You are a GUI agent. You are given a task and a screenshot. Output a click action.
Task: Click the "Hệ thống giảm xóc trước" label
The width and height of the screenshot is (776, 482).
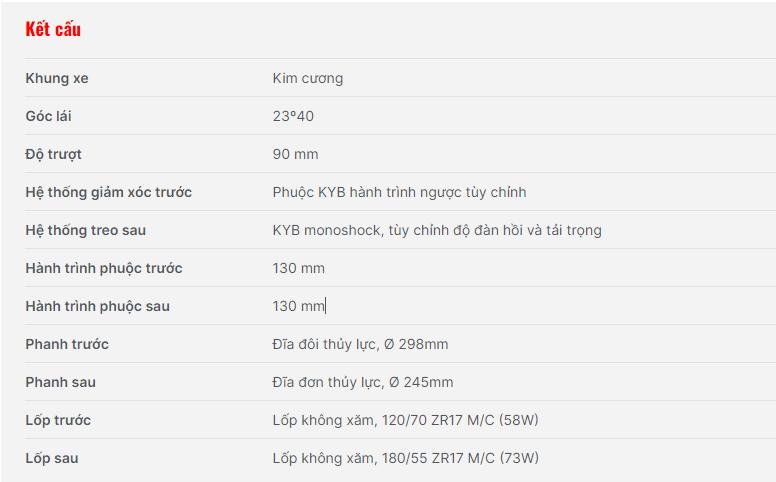(108, 192)
